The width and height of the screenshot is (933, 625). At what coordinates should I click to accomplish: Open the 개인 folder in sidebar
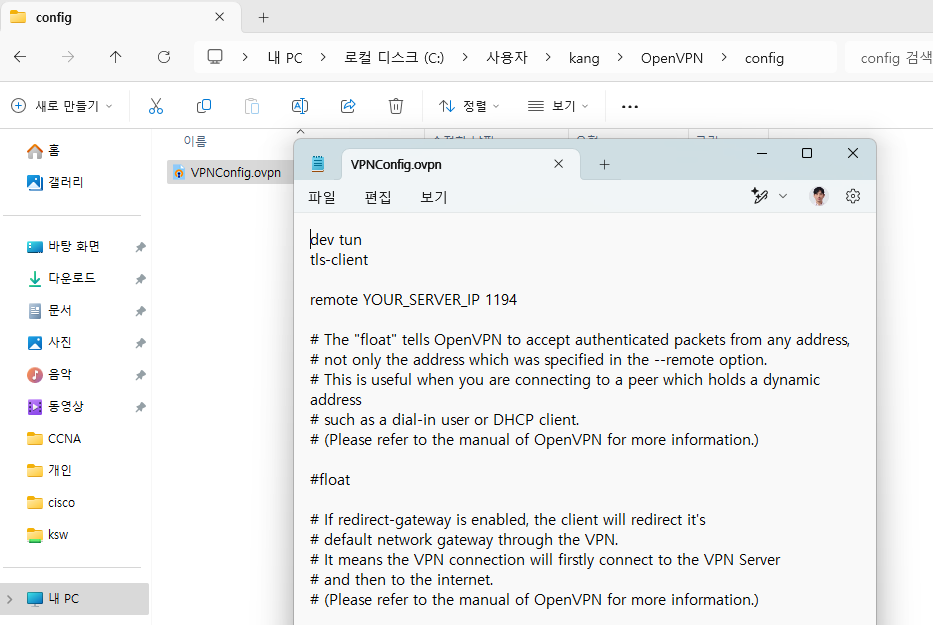(x=49, y=470)
